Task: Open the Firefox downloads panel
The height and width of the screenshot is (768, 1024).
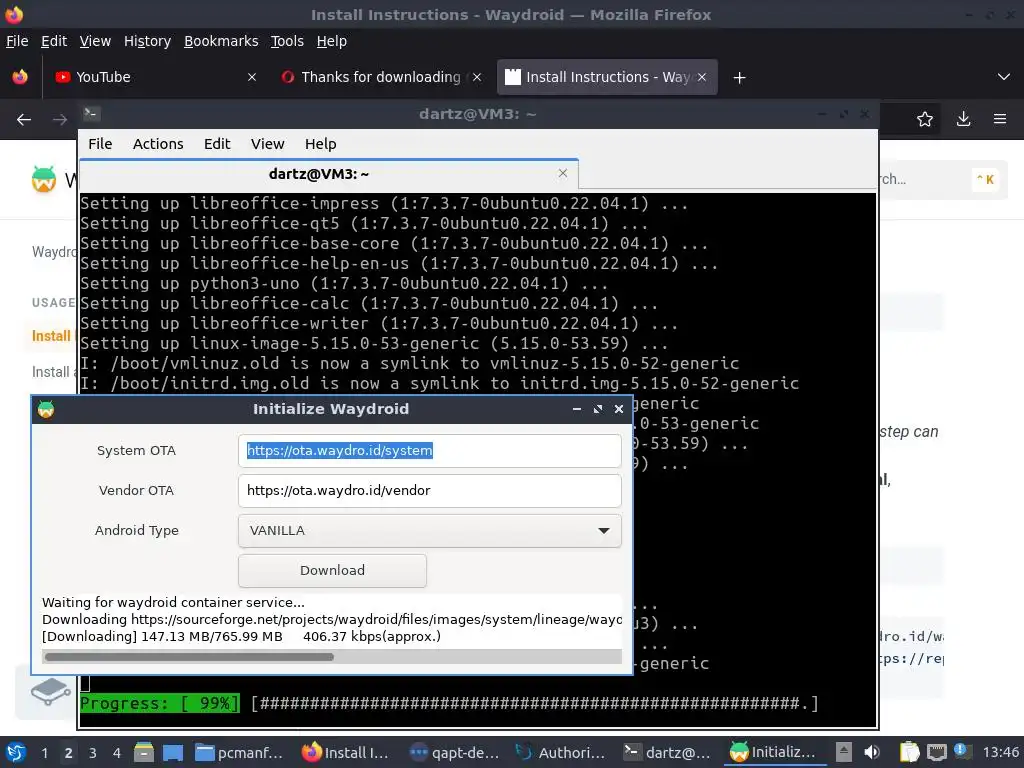Action: point(963,119)
